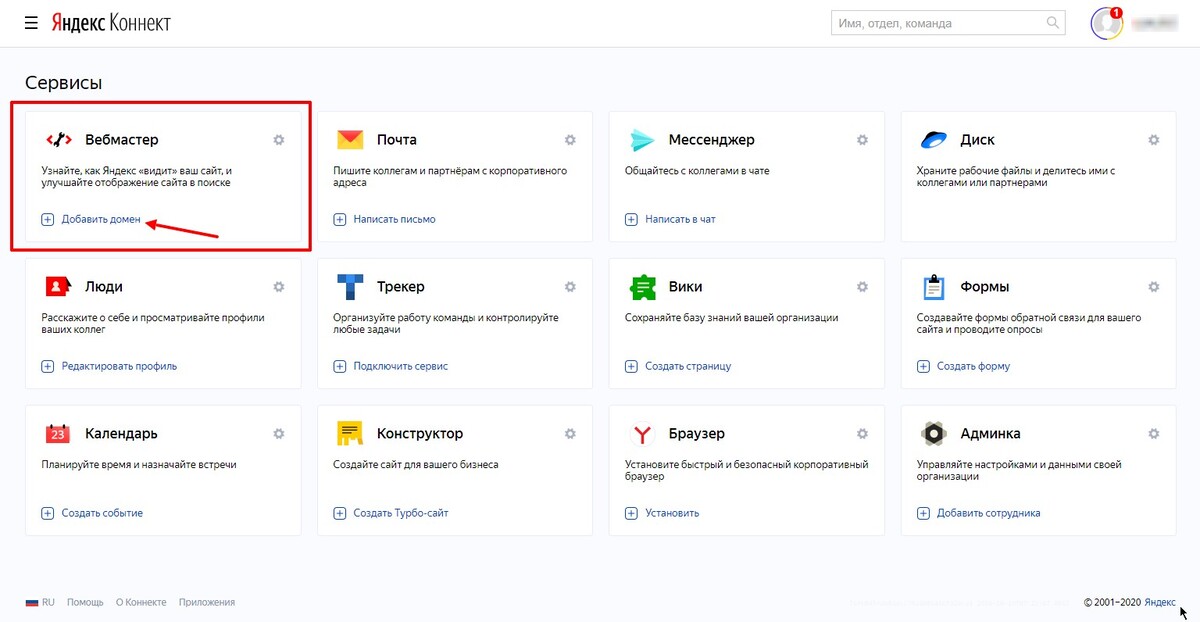Open settings gear for Календарь
Image resolution: width=1200 pixels, height=622 pixels.
pyautogui.click(x=279, y=434)
